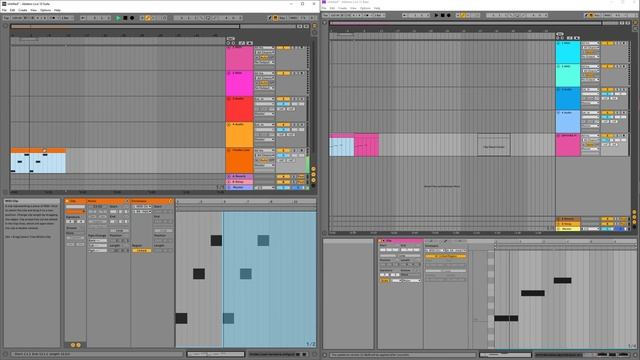Screen dimensions: 640x360
Task: Open envelope device chooser in left clip view
Action: [141, 207]
